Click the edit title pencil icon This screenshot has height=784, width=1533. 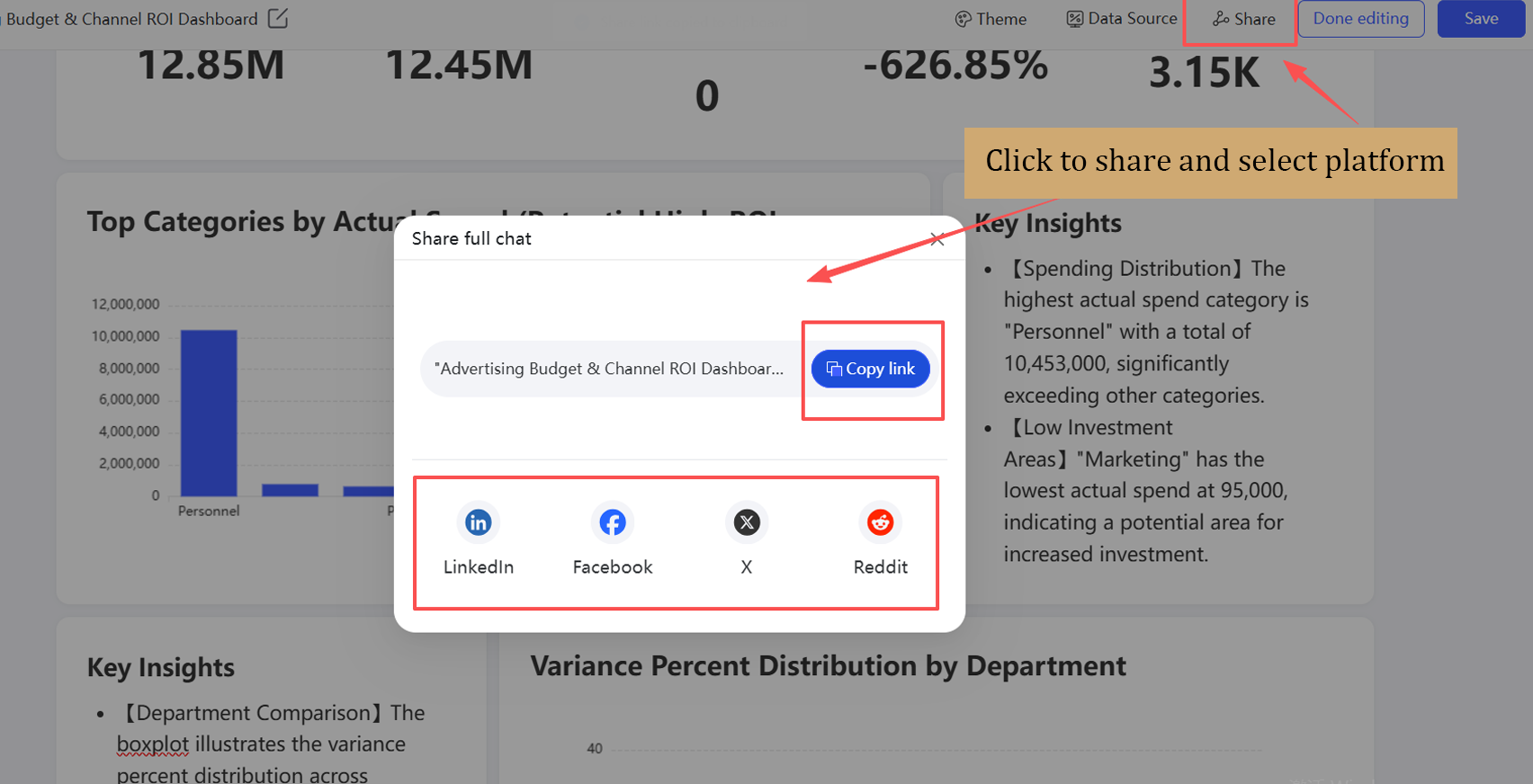(278, 19)
